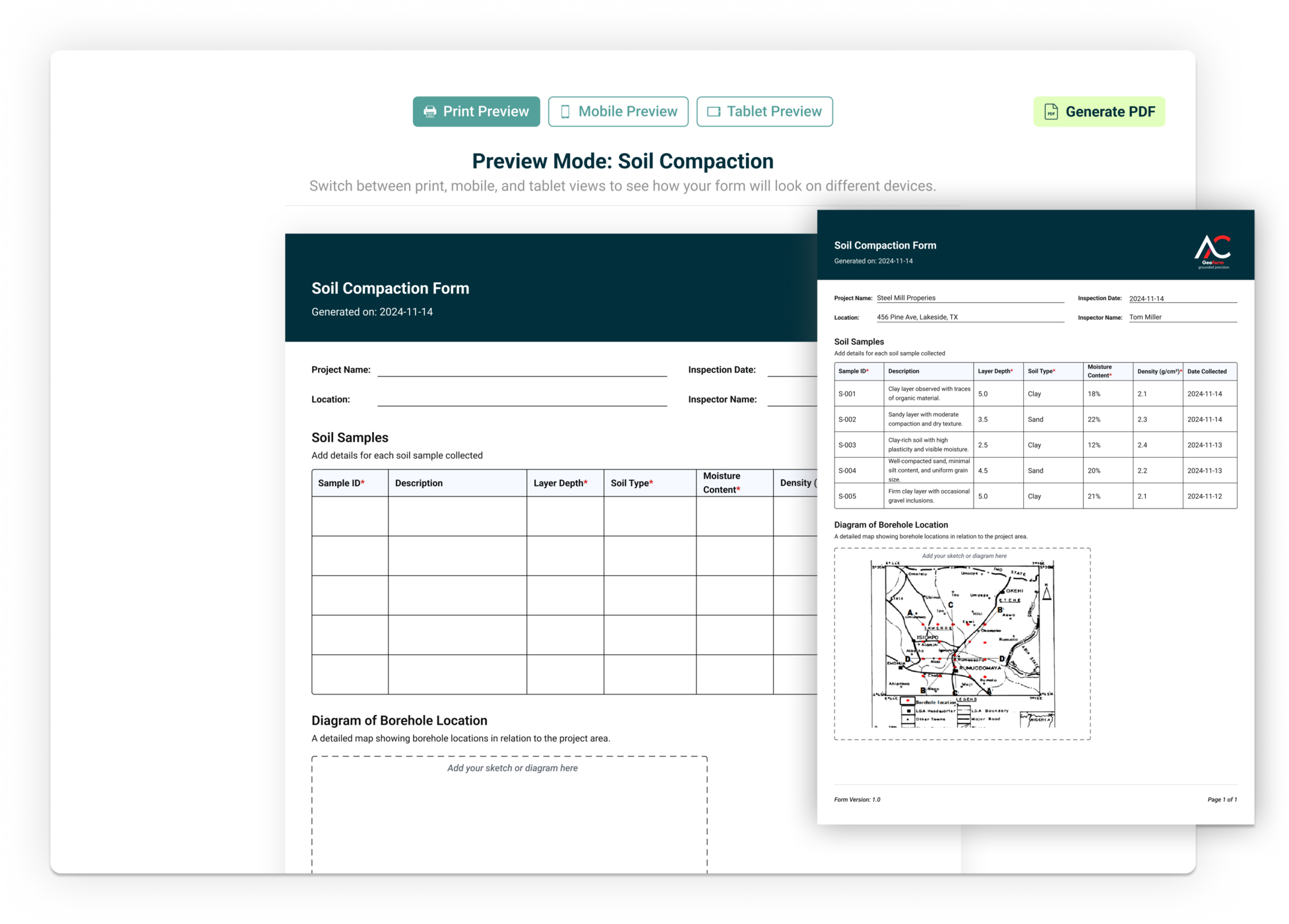Click the borehole location map image
1289x924 pixels.
[x=962, y=644]
